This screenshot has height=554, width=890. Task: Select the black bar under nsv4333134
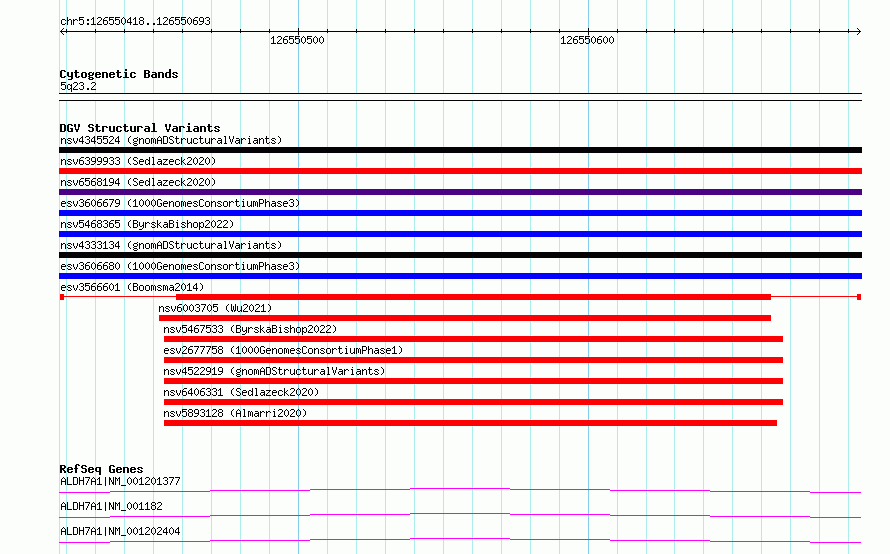[x=460, y=255]
